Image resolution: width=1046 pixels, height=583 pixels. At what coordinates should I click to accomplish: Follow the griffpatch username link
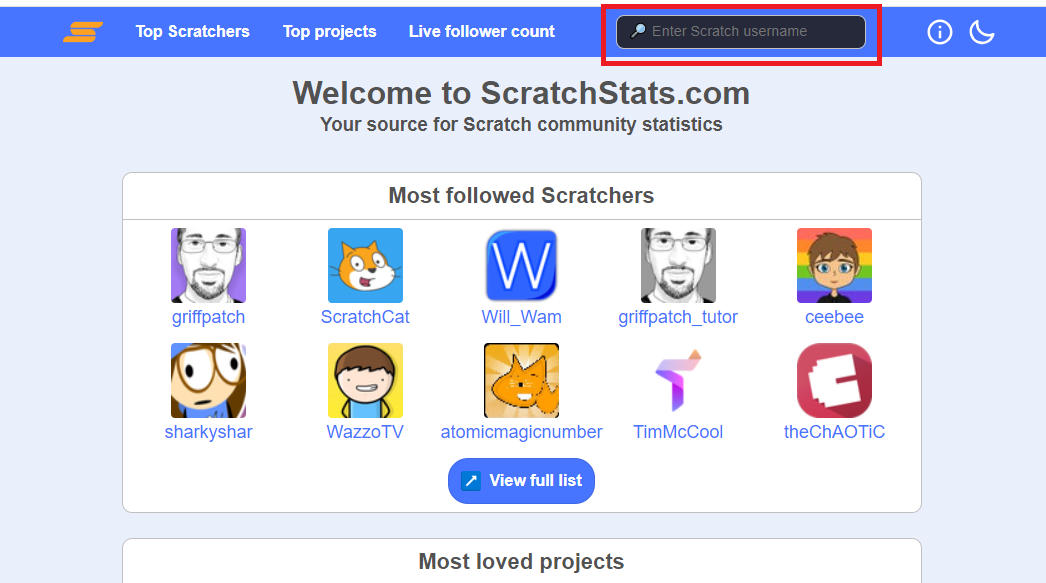(208, 317)
